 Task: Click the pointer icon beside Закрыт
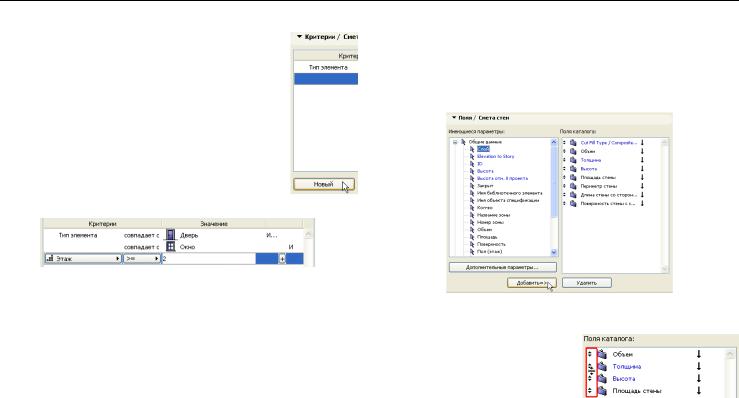472,186
